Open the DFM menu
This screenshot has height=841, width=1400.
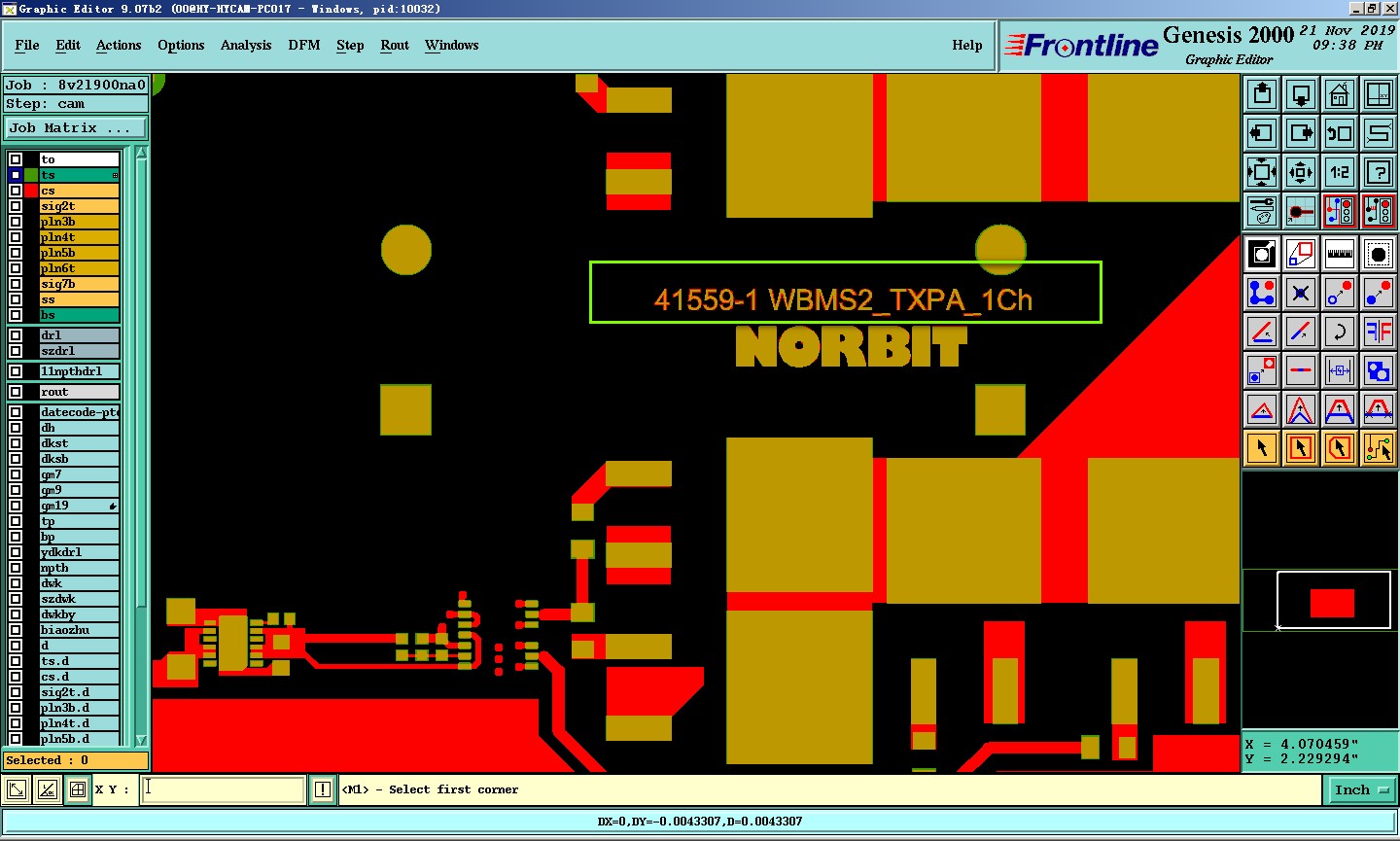point(304,45)
